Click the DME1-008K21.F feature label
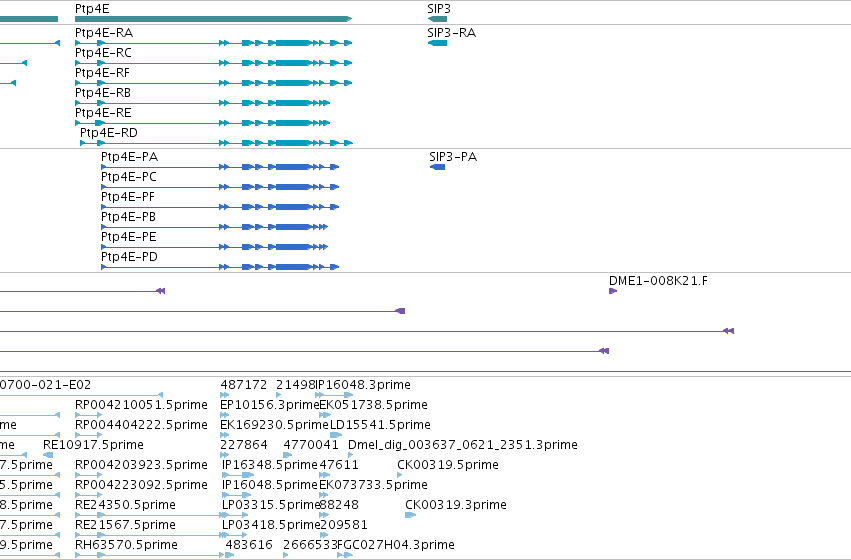This screenshot has width=851, height=560. (658, 281)
